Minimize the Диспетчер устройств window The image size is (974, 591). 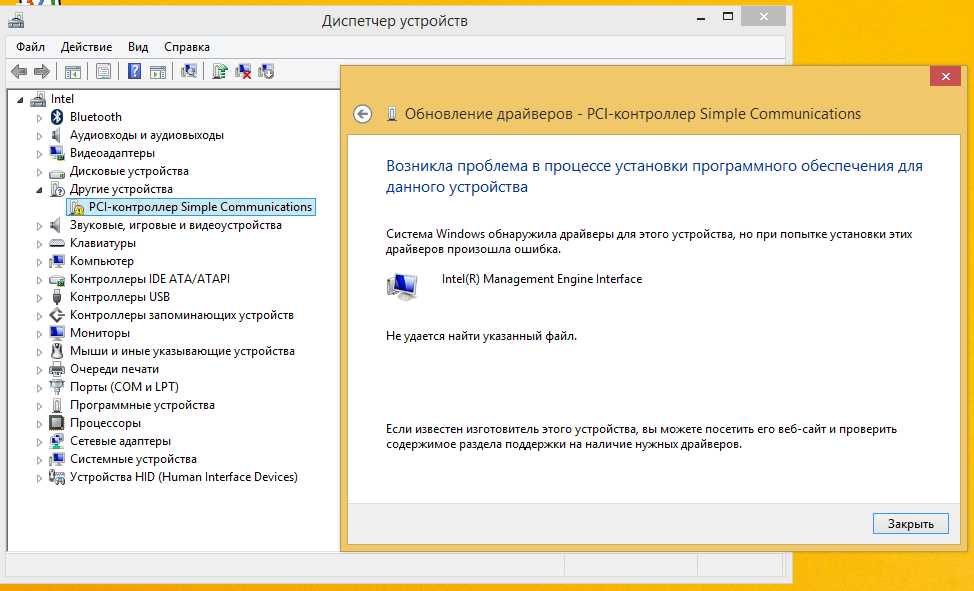(x=701, y=19)
